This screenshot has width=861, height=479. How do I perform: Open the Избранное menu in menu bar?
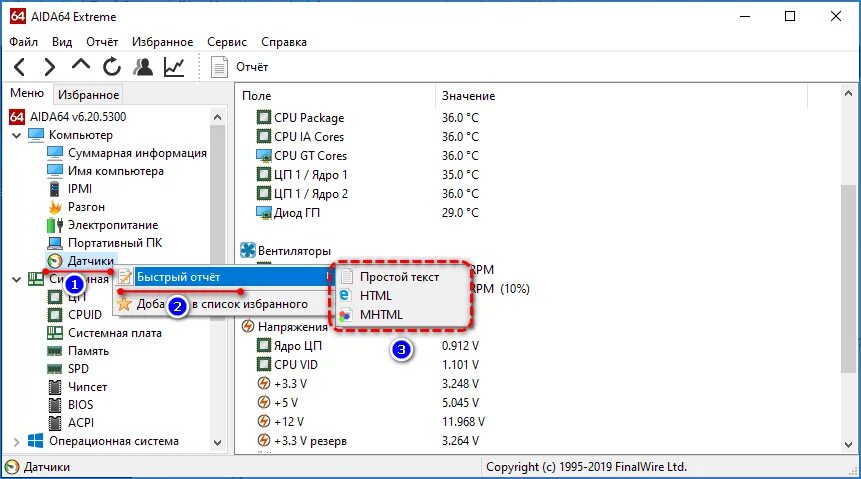(x=163, y=42)
